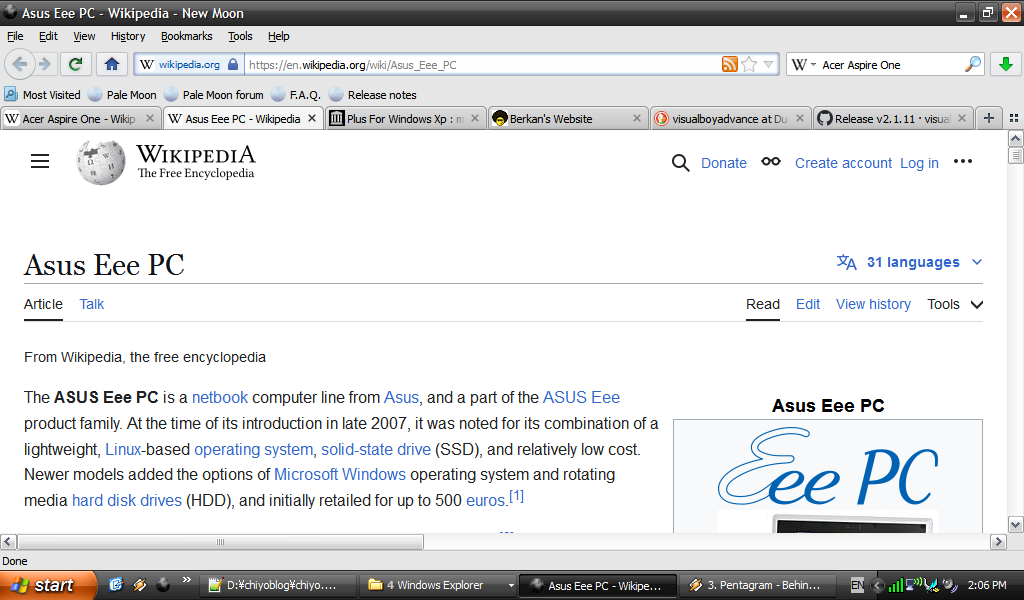Expand the Windows Explorer taskbar group
1024x600 pixels.
tap(511, 585)
